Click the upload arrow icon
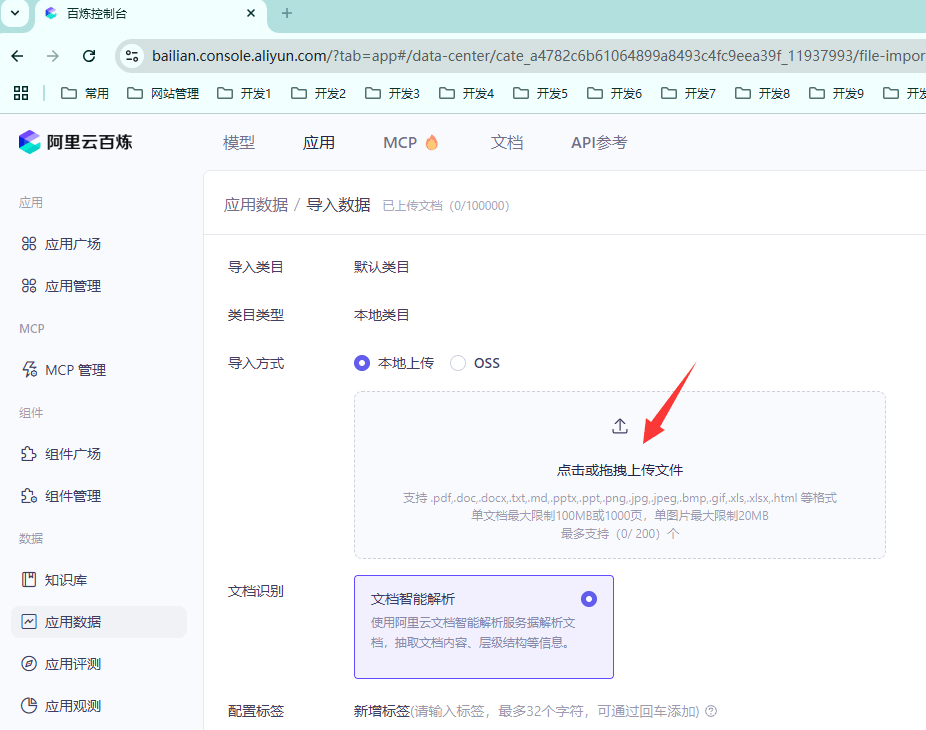Screen dimensions: 926x730 [619, 426]
